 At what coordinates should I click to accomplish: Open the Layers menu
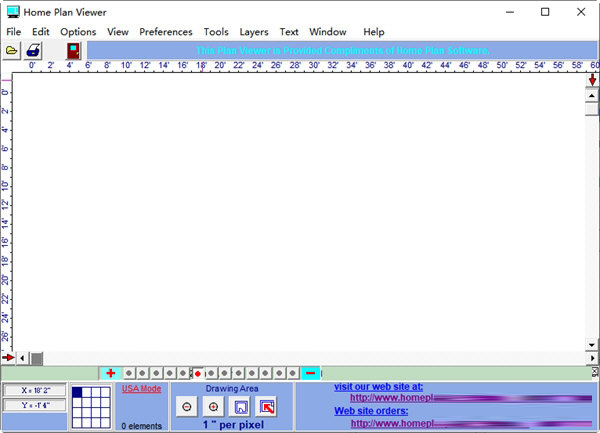[254, 32]
